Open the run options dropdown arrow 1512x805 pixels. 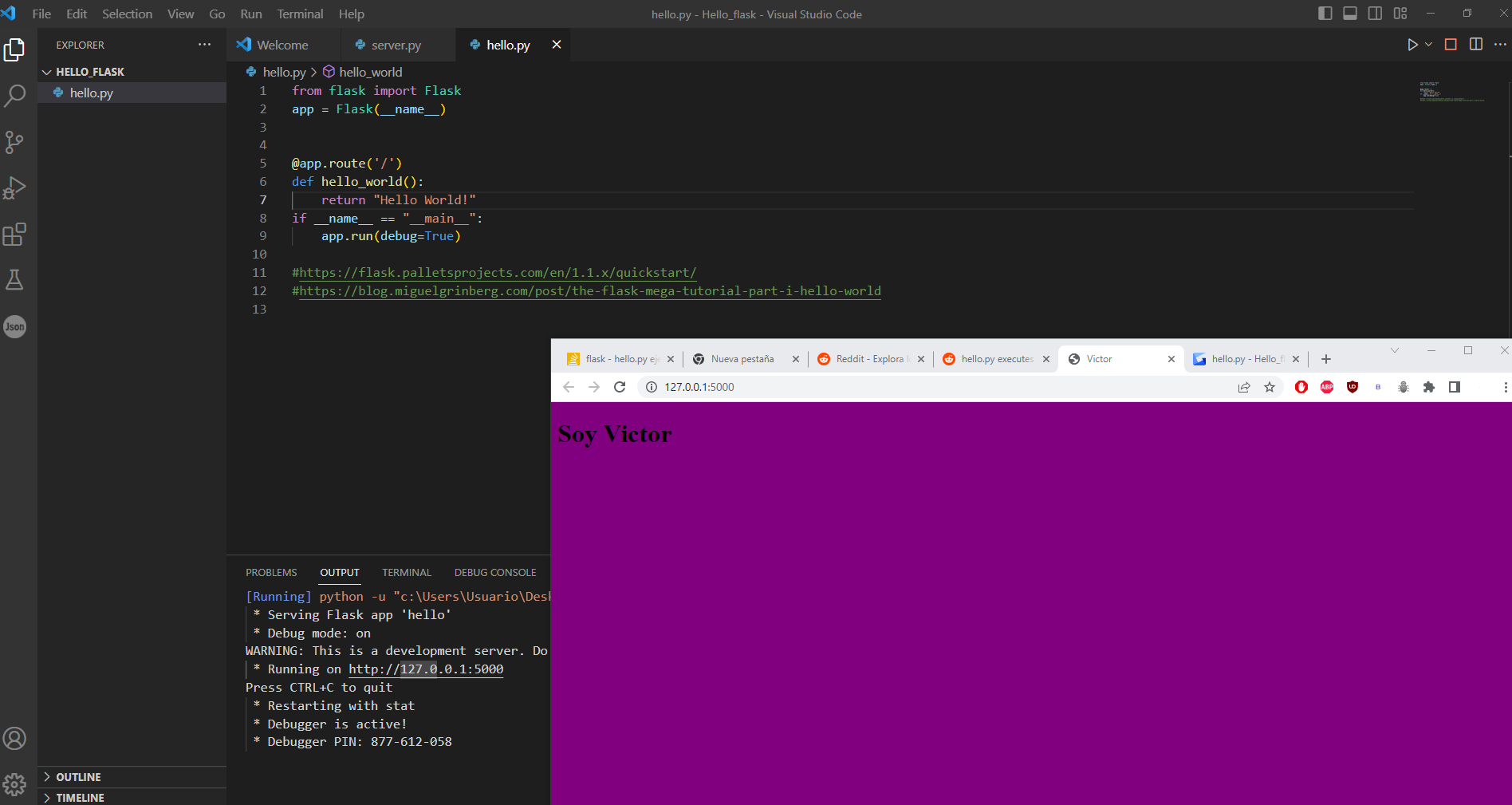click(x=1428, y=45)
